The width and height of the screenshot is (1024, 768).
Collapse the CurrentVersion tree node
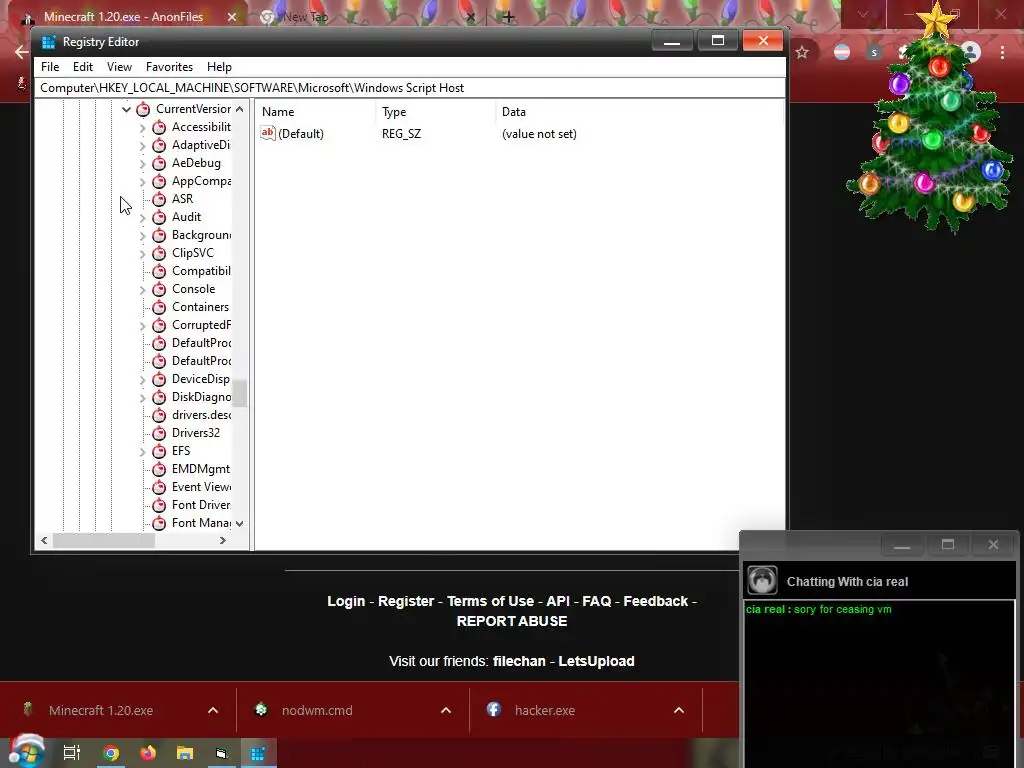[x=126, y=109]
